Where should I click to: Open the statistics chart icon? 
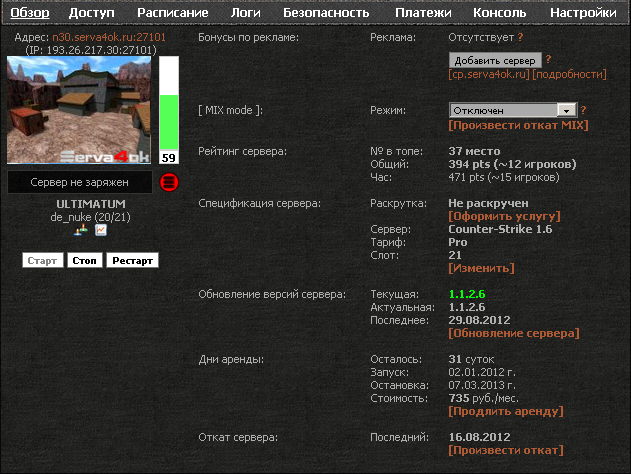101,230
